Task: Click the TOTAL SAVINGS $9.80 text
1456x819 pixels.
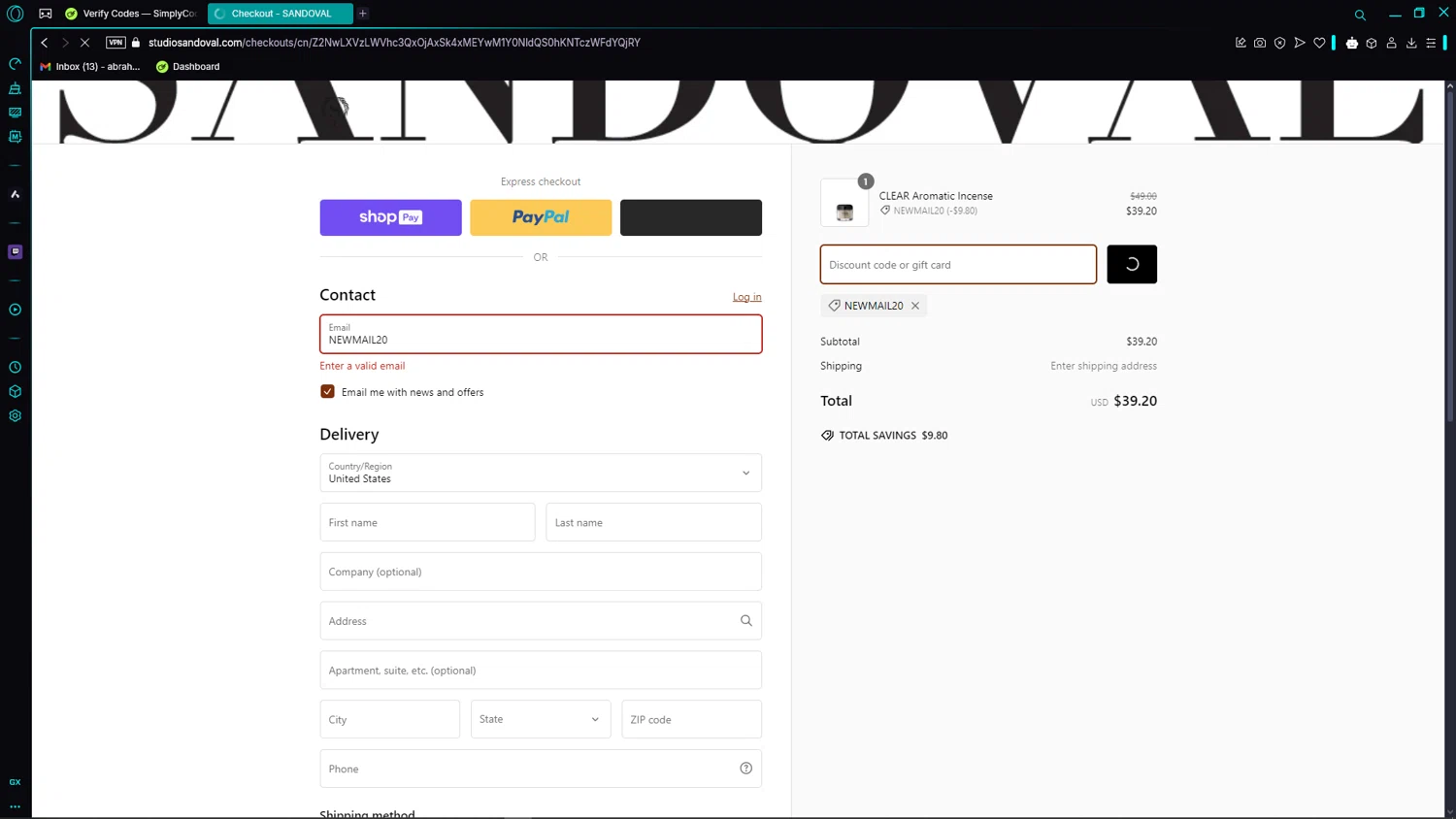Action: point(893,436)
